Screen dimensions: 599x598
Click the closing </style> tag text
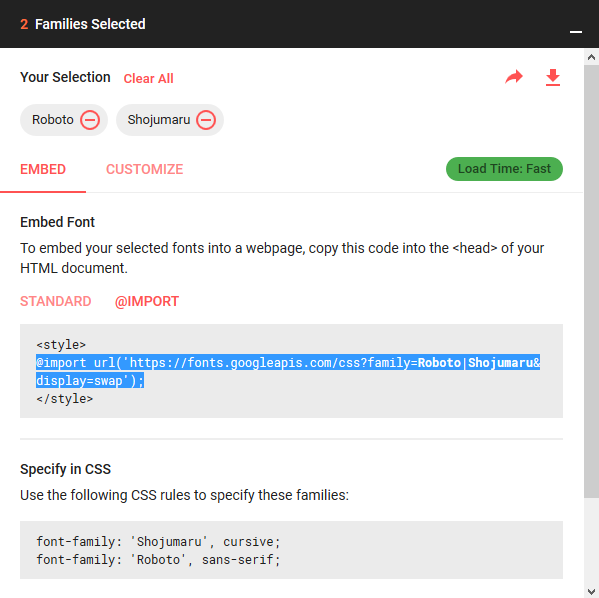click(x=65, y=399)
